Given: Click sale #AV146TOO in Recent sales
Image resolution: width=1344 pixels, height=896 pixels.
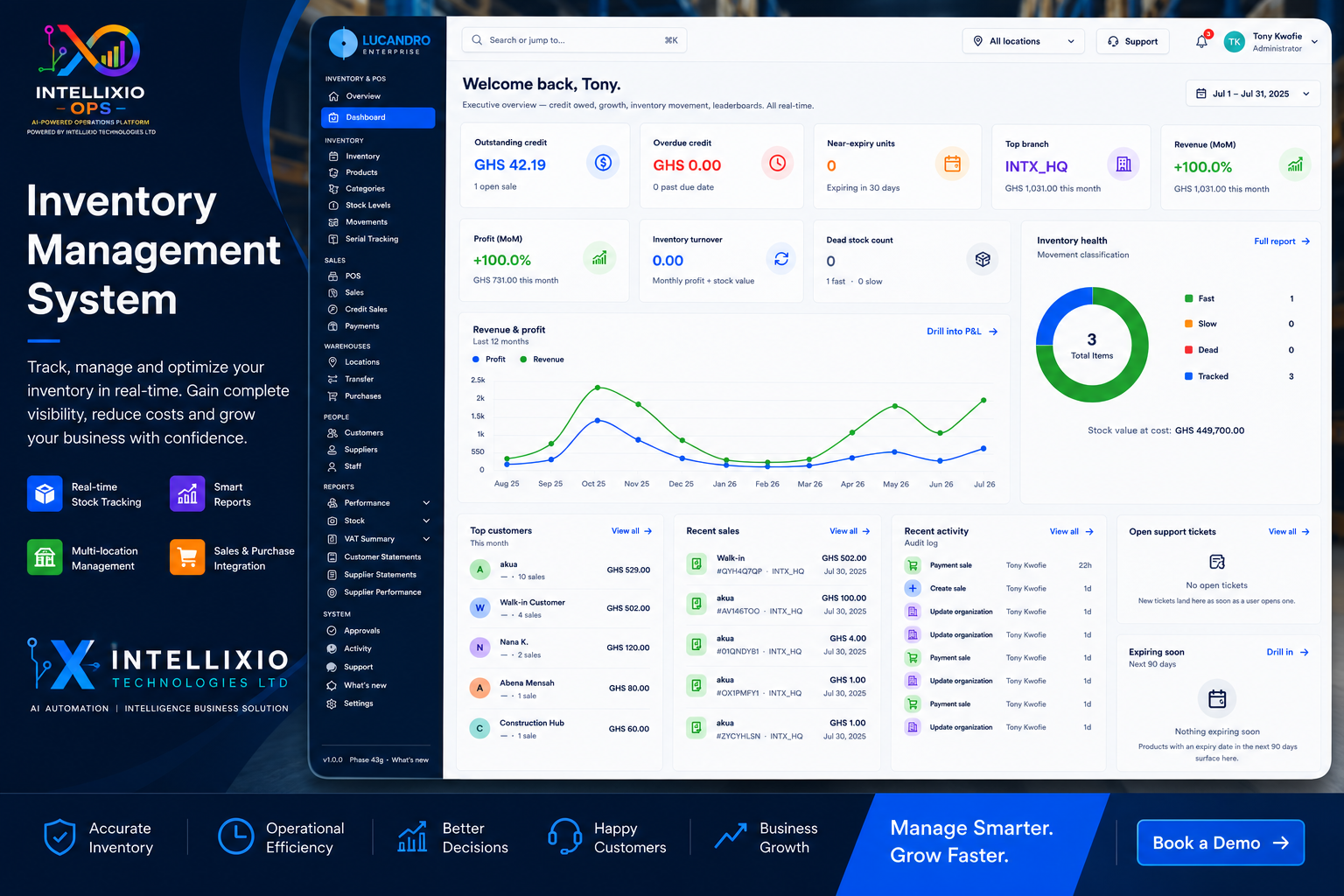Looking at the screenshot, I should [x=776, y=605].
